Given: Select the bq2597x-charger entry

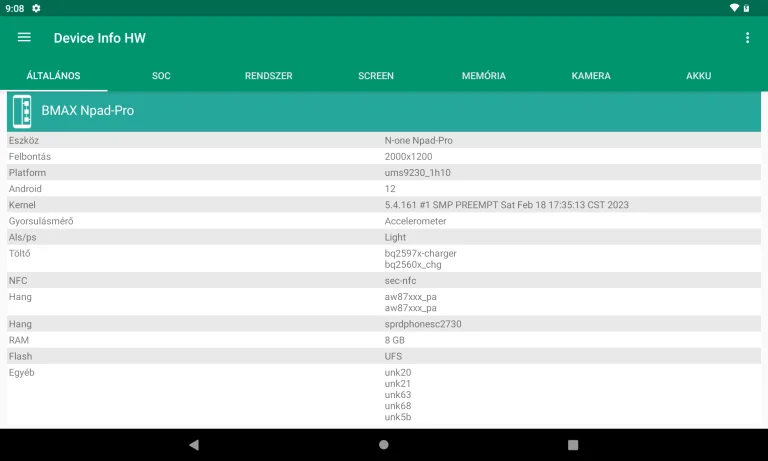Looking at the screenshot, I should [x=420, y=253].
